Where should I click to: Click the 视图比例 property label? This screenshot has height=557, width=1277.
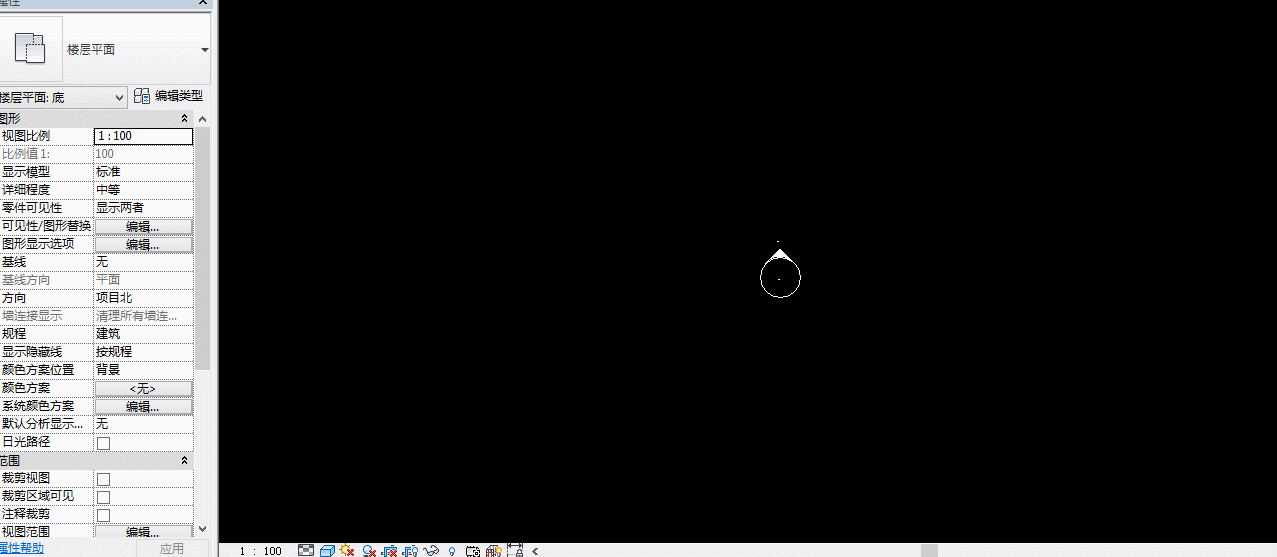click(25, 136)
